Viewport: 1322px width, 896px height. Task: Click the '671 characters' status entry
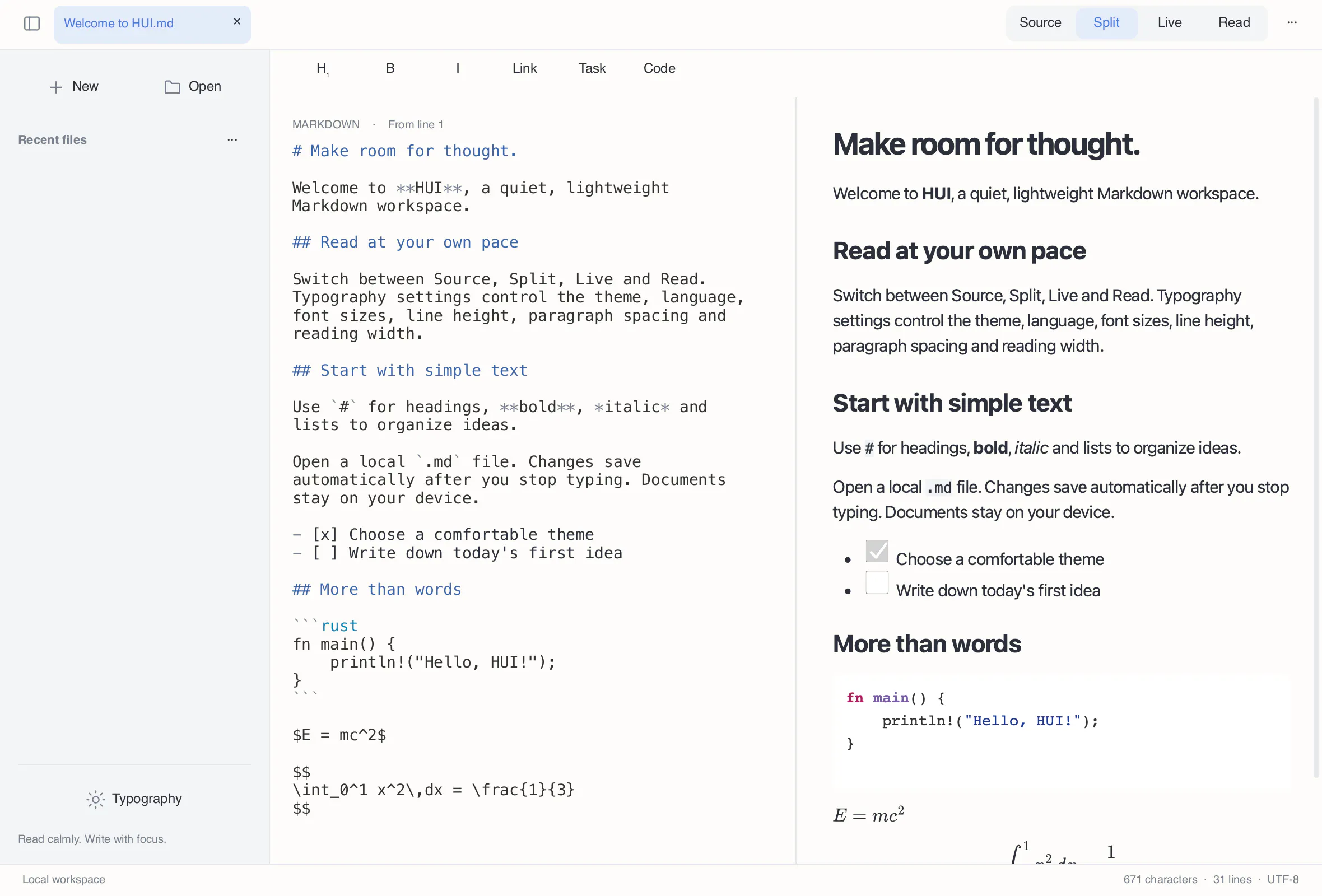click(1160, 880)
